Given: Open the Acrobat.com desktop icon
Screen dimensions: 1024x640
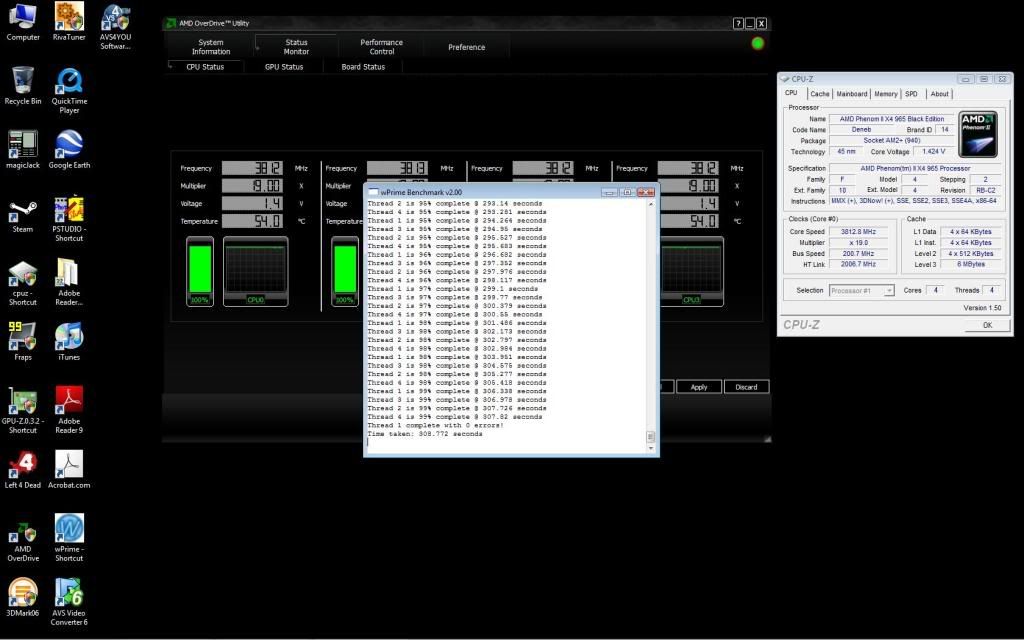Looking at the screenshot, I should 69,470.
